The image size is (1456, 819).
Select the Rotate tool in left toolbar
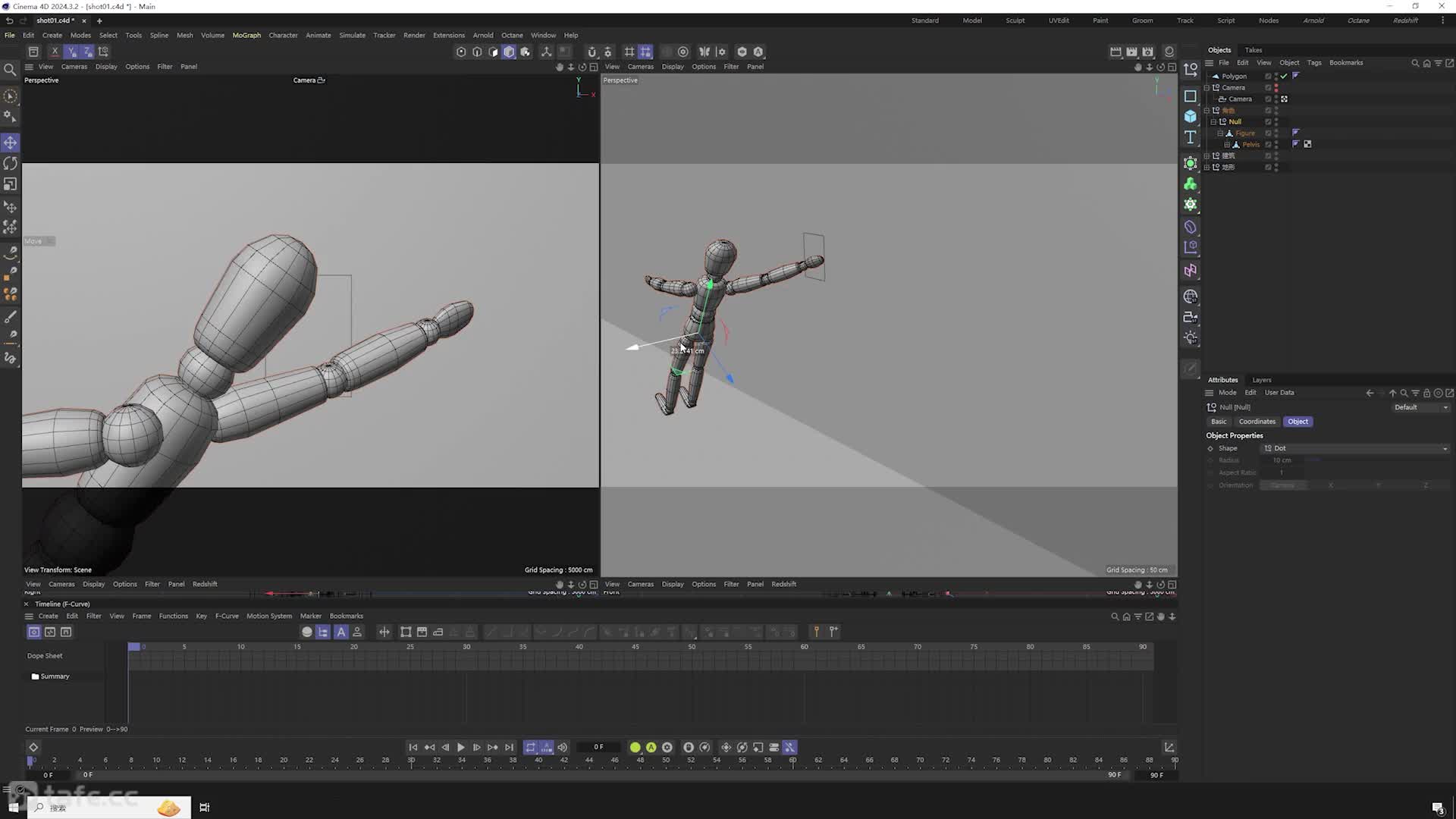[x=11, y=163]
